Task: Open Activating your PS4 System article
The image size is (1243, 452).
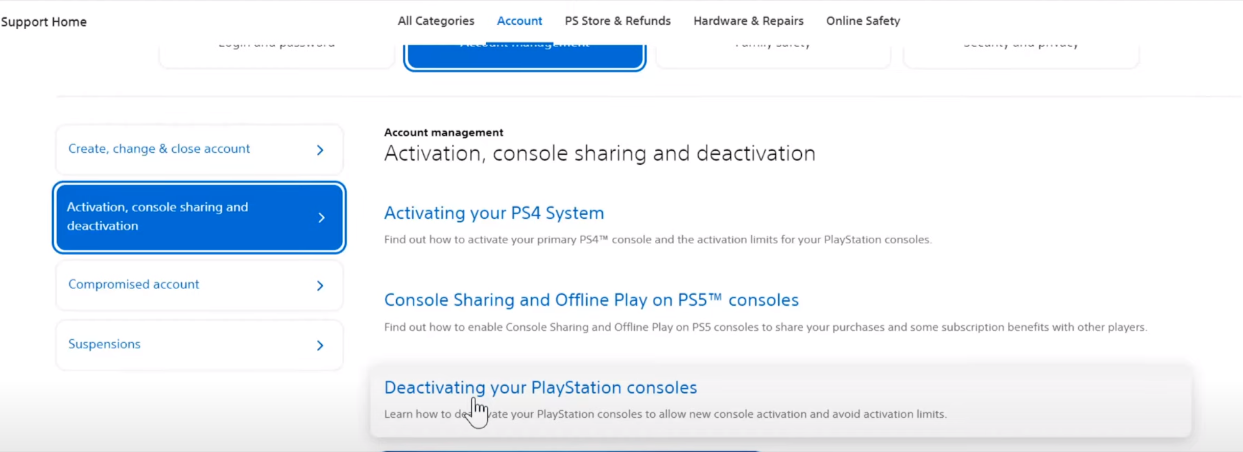Action: 494,213
